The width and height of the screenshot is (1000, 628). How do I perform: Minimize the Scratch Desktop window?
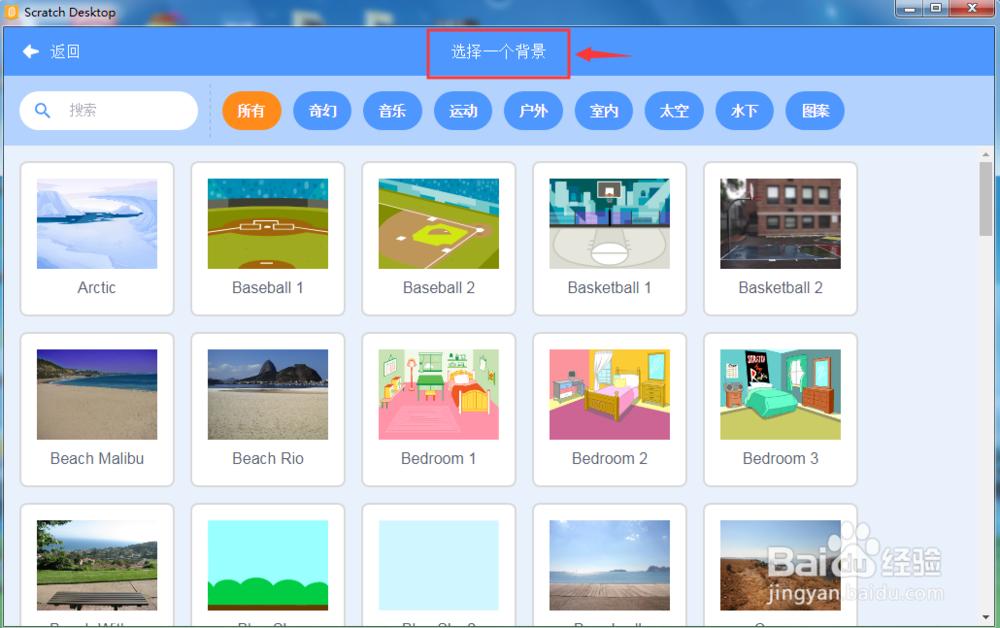click(909, 8)
